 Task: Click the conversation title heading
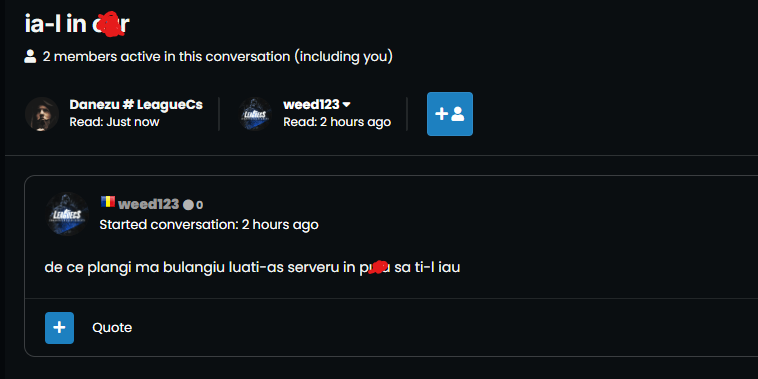[77, 24]
